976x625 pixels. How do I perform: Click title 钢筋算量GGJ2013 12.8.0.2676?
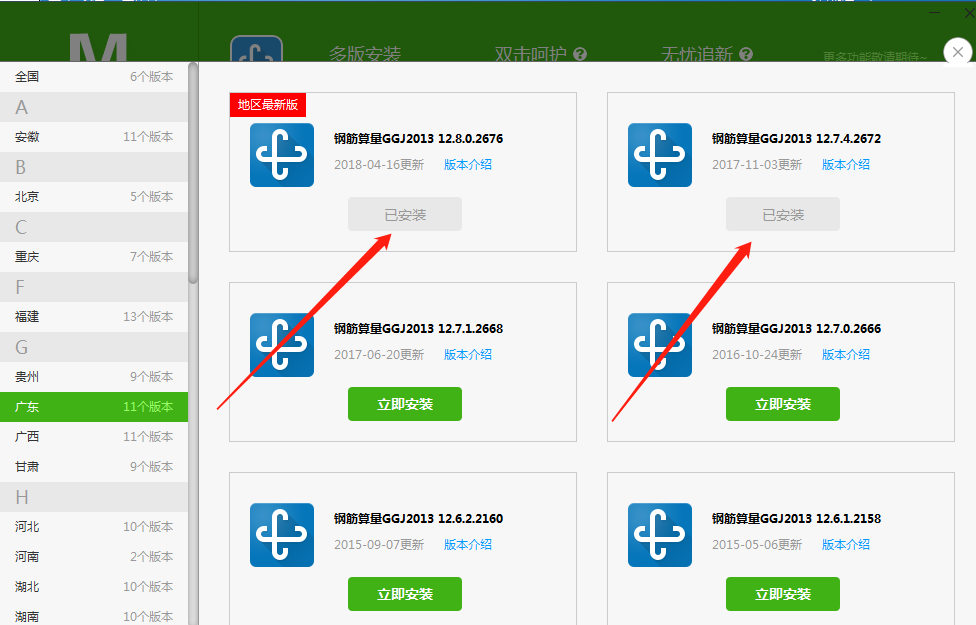click(x=418, y=138)
